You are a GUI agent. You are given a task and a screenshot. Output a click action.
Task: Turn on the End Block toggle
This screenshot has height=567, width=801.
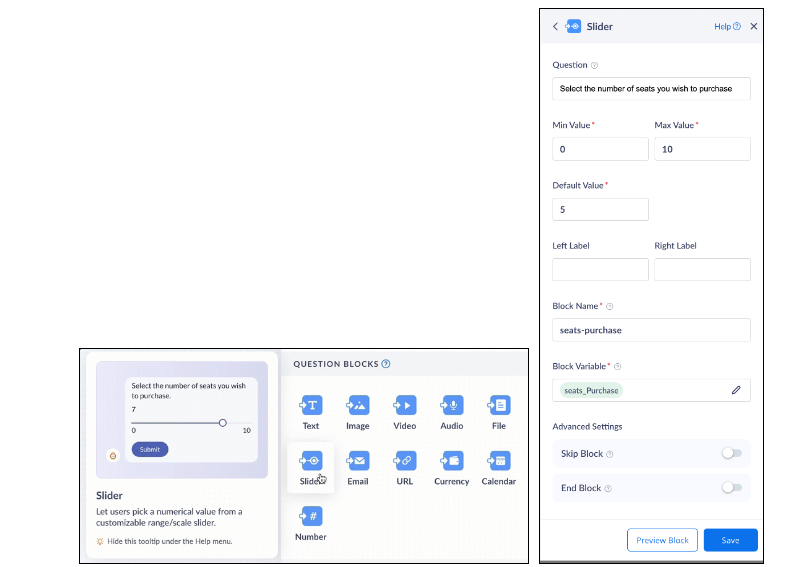[x=732, y=488]
